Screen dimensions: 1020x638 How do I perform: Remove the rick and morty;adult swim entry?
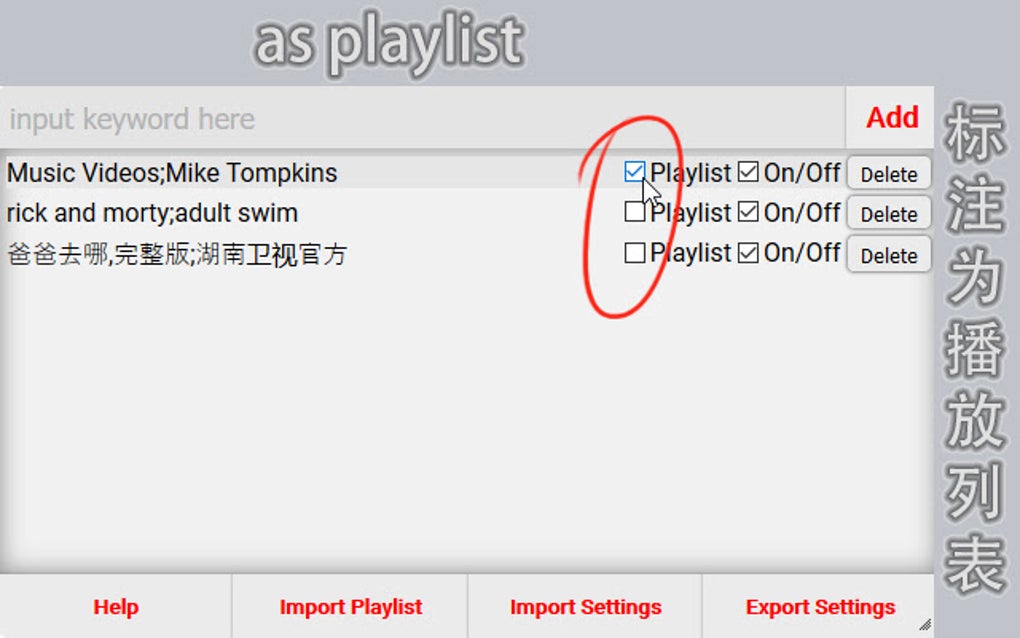tap(888, 213)
